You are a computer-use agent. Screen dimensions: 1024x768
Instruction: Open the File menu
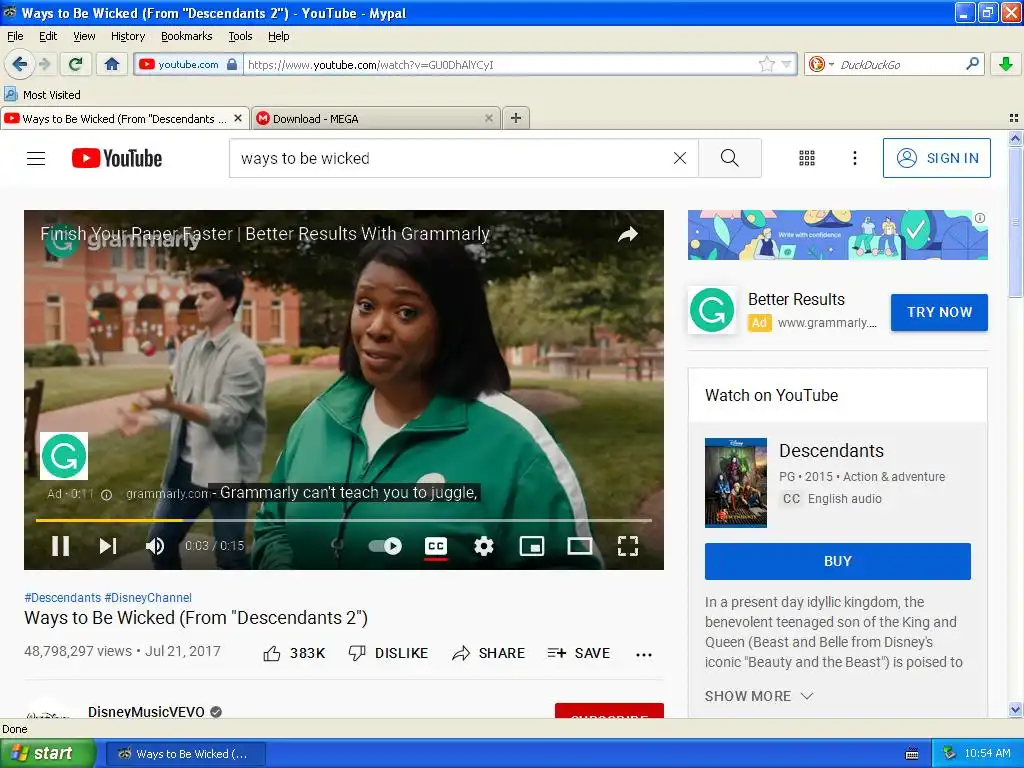tap(15, 36)
